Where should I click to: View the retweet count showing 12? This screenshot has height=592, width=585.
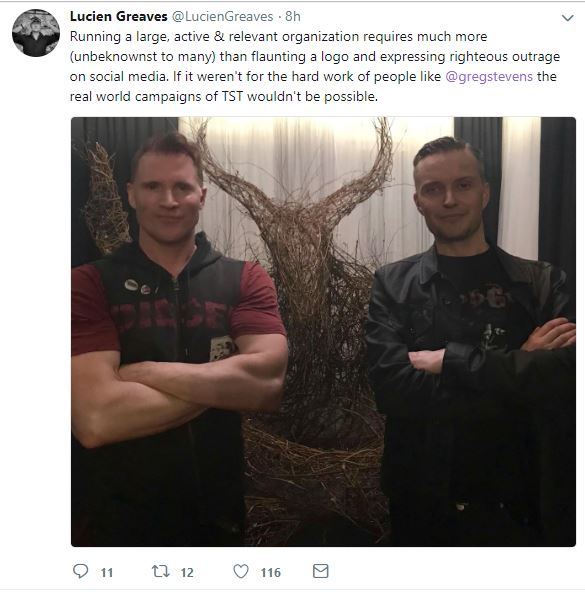pyautogui.click(x=187, y=573)
